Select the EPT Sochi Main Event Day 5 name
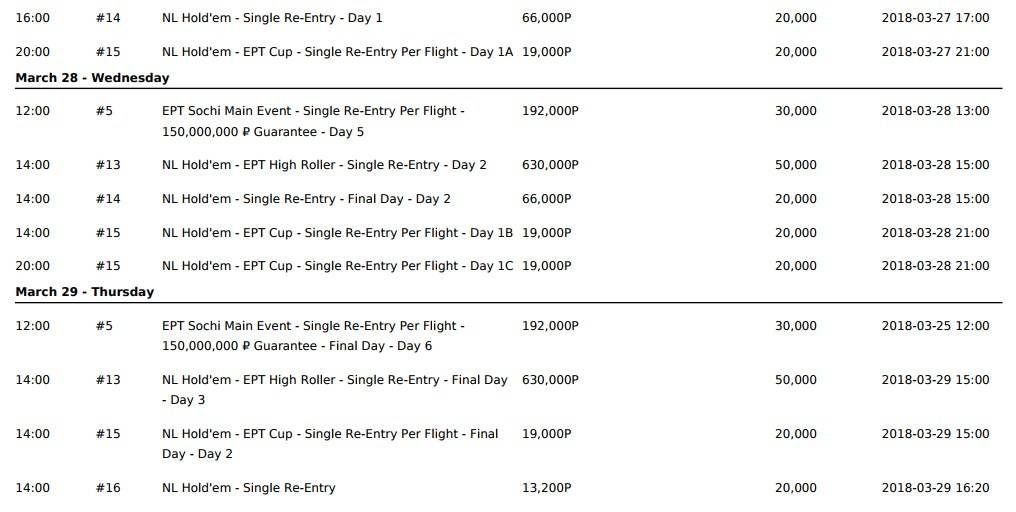1016x512 pixels. 313,121
